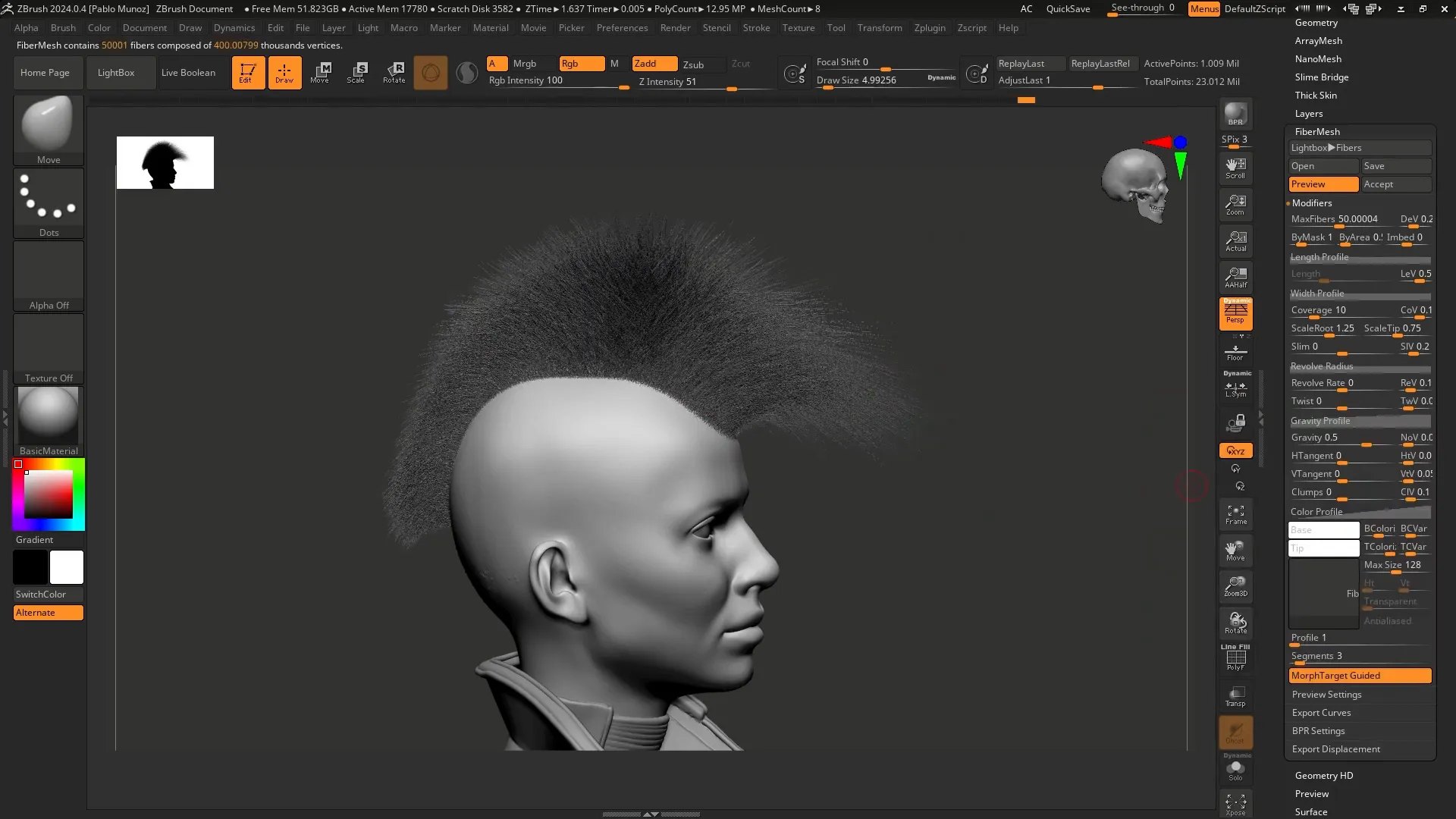Click the Focal Shift S icon
Screen dimensions: 1456x819
(x=795, y=74)
